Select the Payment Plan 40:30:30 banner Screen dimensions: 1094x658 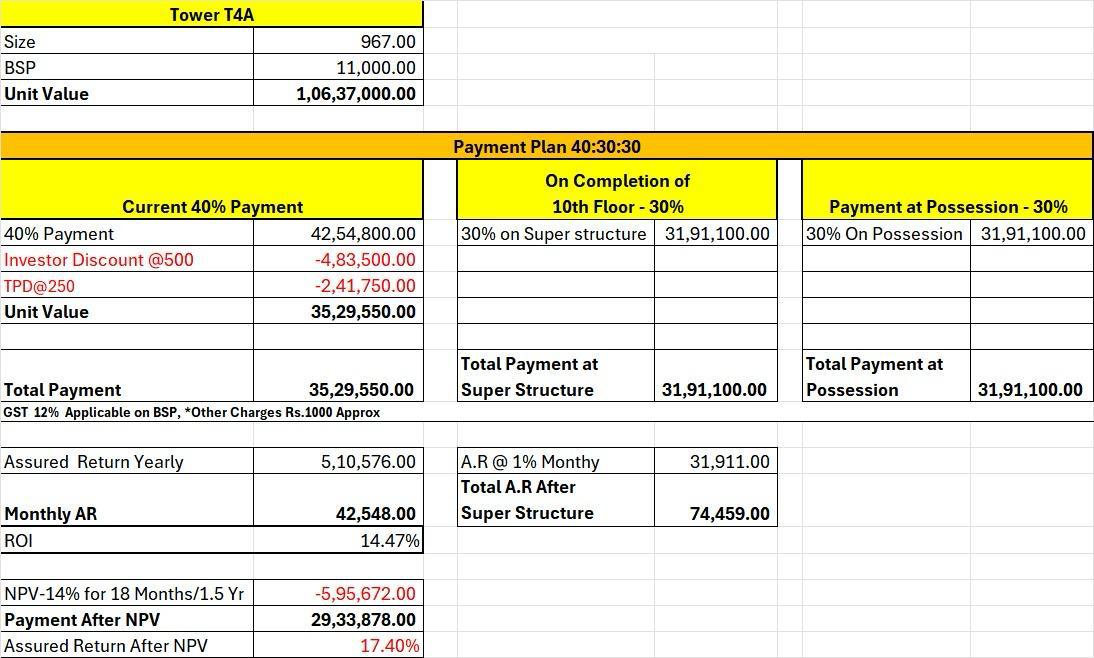[546, 146]
